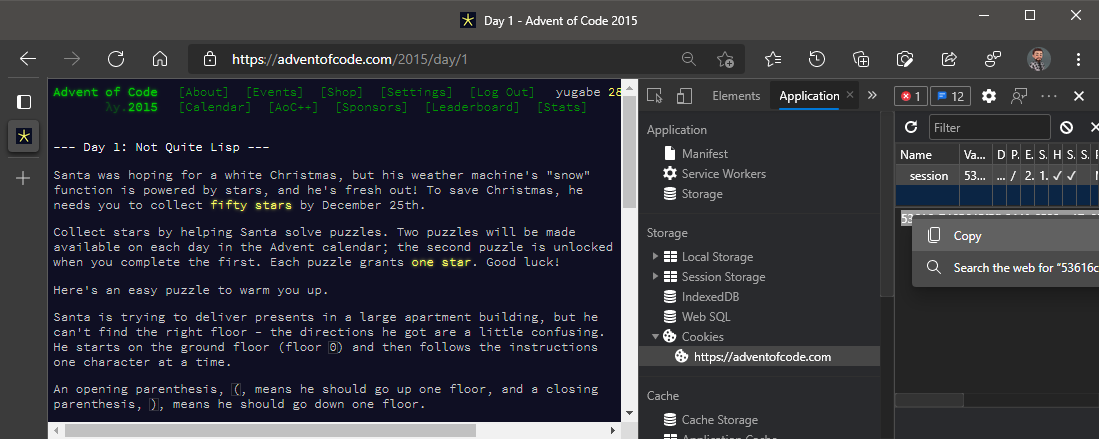Image resolution: width=1099 pixels, height=439 pixels.
Task: Open DevTools settings gear
Action: [x=989, y=96]
